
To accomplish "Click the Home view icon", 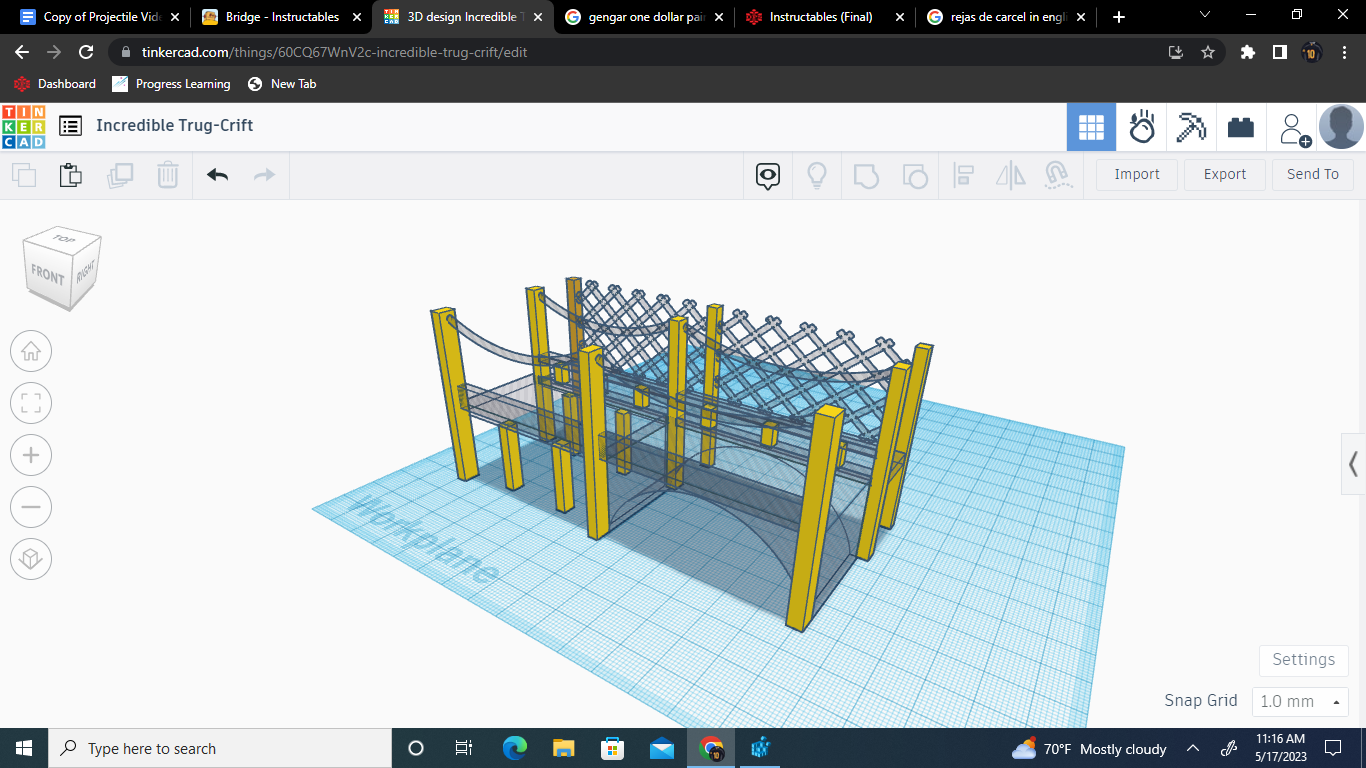I will tap(30, 351).
